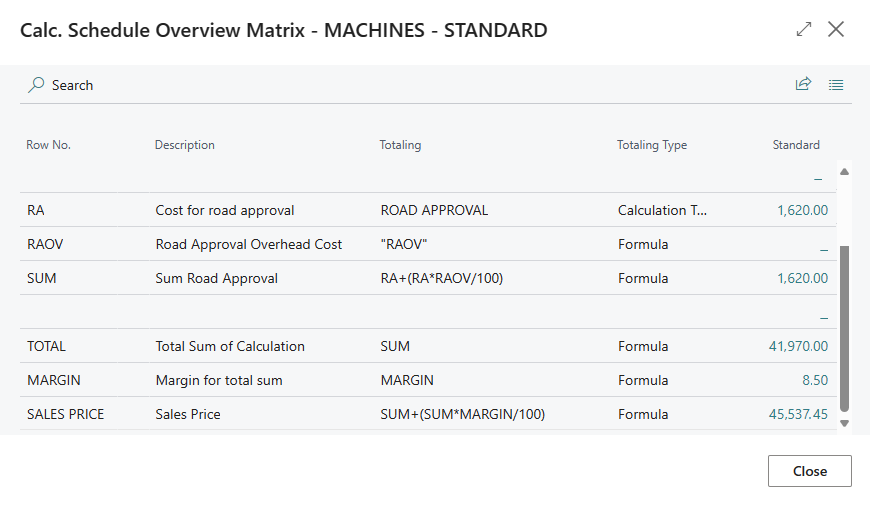The height and width of the screenshot is (508, 870).
Task: Open the Description column header menu
Action: click(184, 145)
